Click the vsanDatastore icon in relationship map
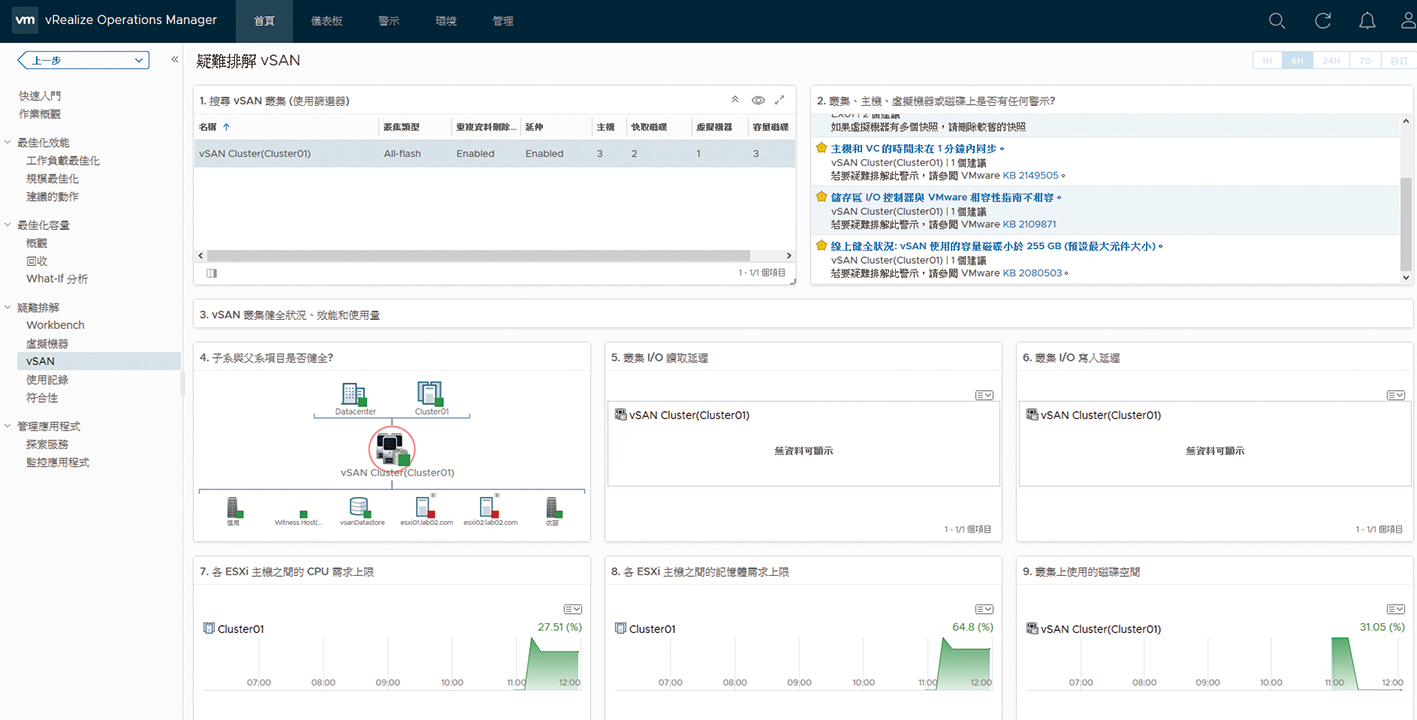 point(361,507)
